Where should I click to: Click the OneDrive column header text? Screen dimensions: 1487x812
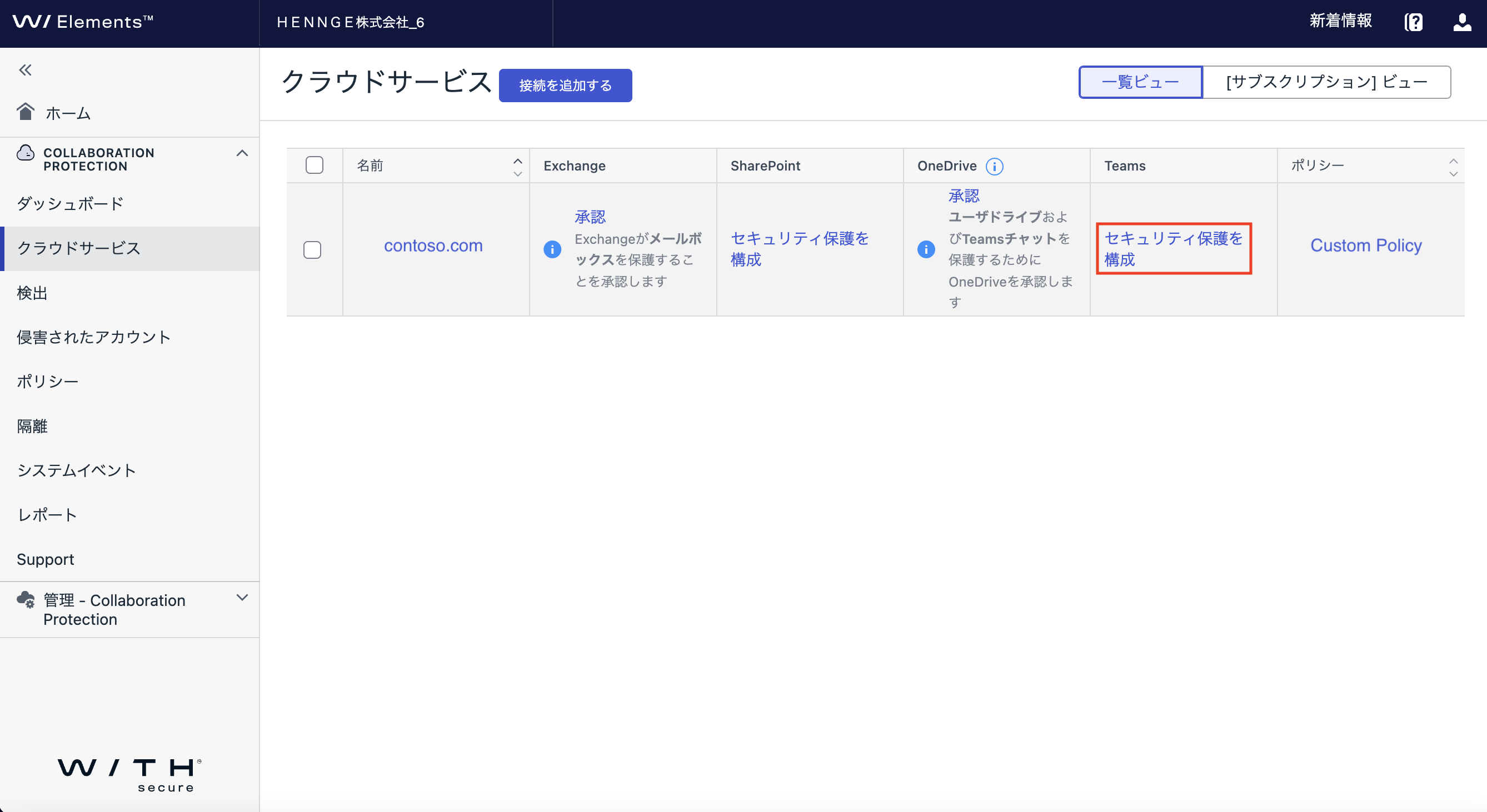947,166
